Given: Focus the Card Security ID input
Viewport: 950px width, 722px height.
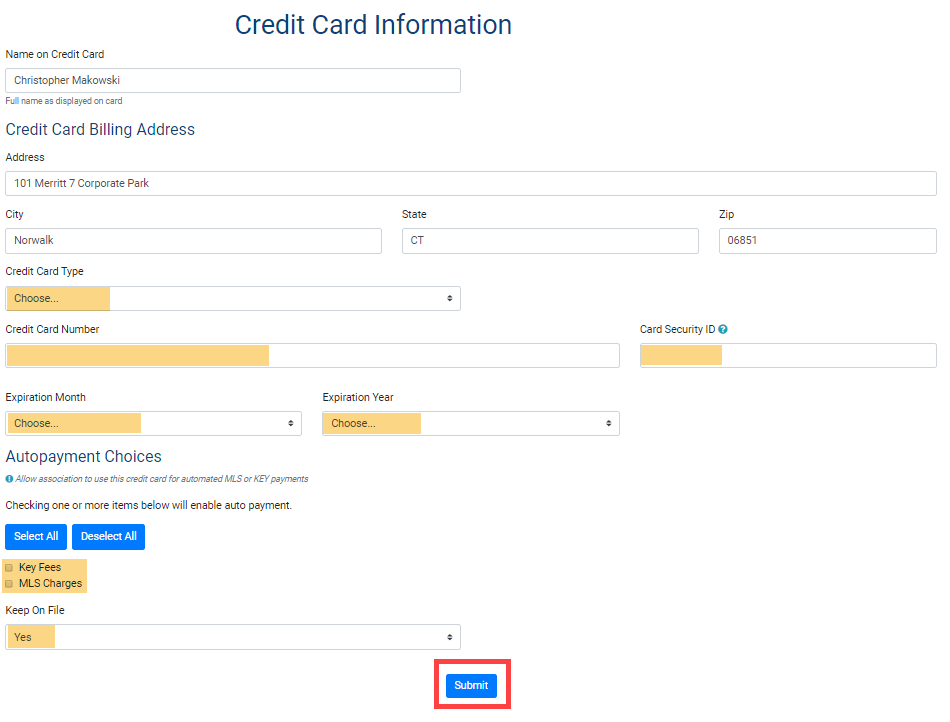Looking at the screenshot, I should click(788, 356).
